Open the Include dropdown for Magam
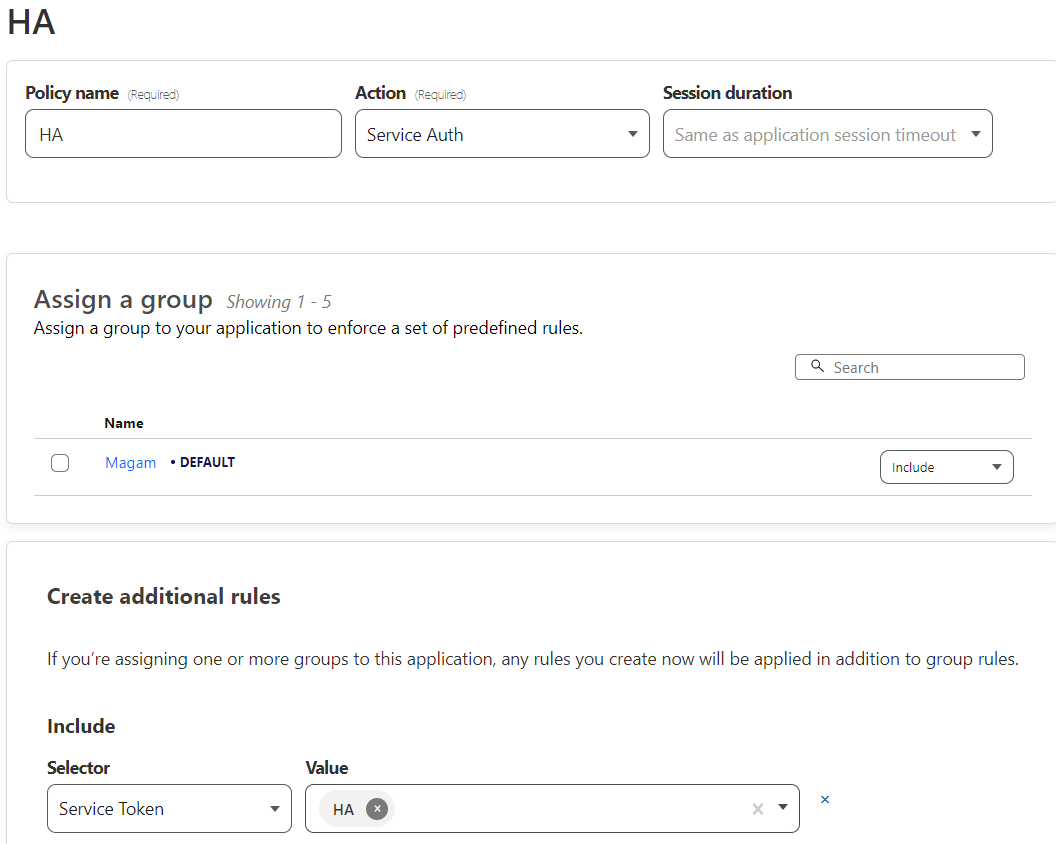Viewport: 1056px width, 844px height. click(x=946, y=467)
